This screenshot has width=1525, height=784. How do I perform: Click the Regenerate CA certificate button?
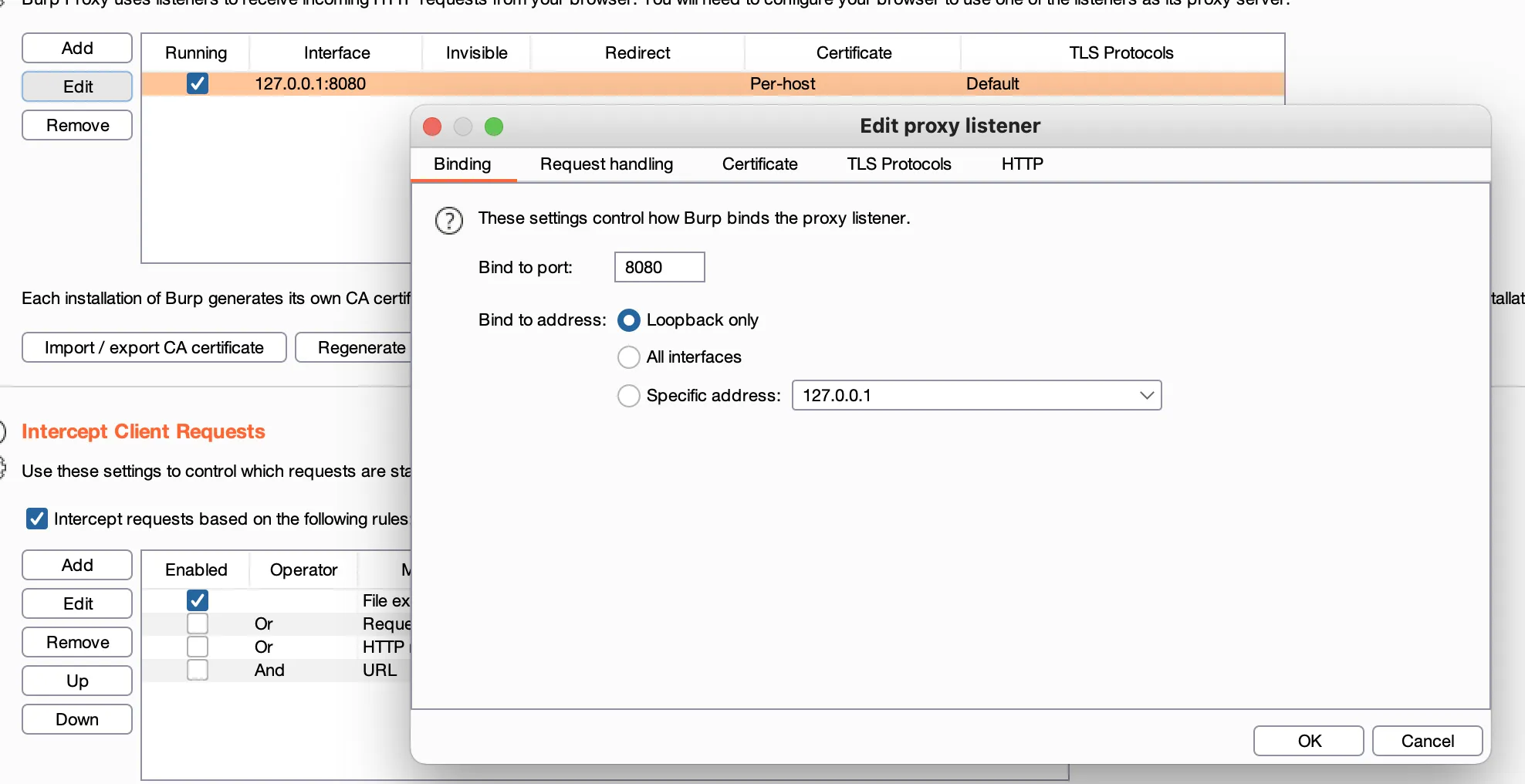pos(353,347)
